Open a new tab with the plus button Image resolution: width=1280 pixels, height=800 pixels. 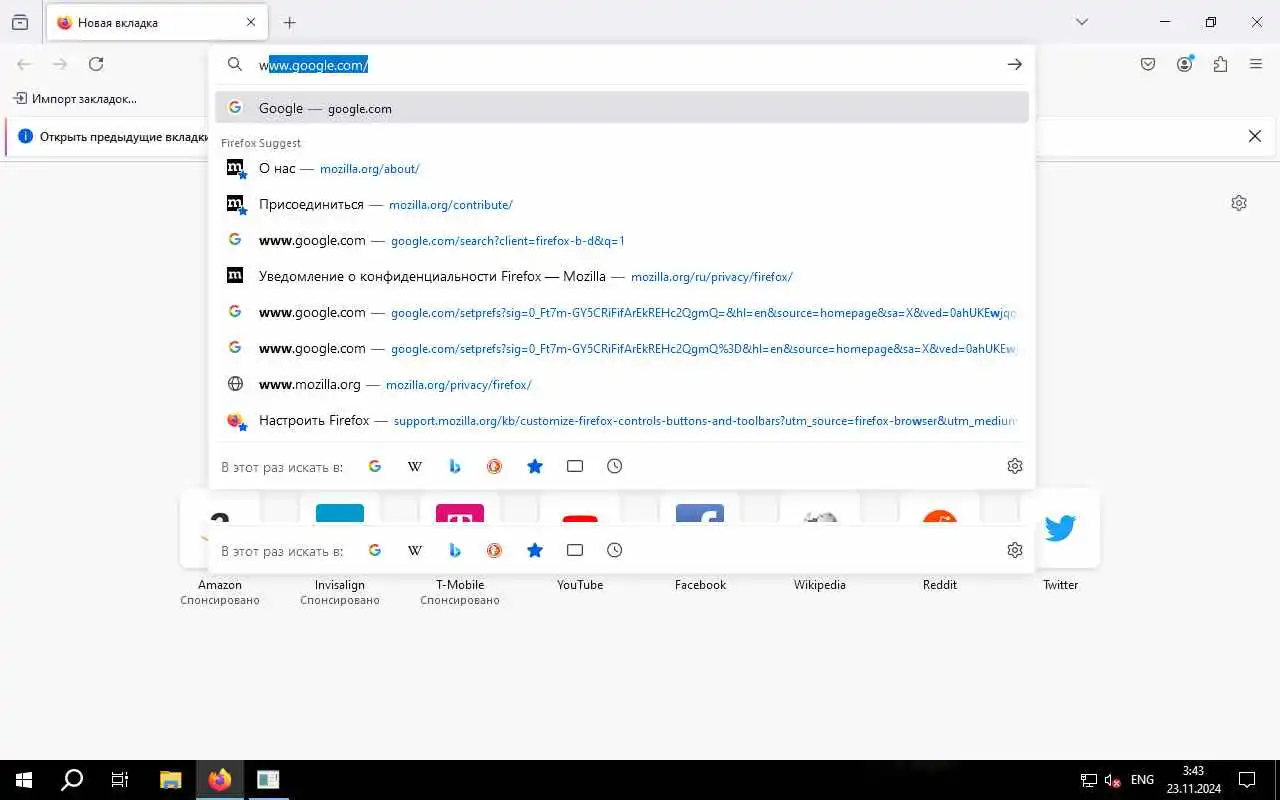click(x=289, y=22)
